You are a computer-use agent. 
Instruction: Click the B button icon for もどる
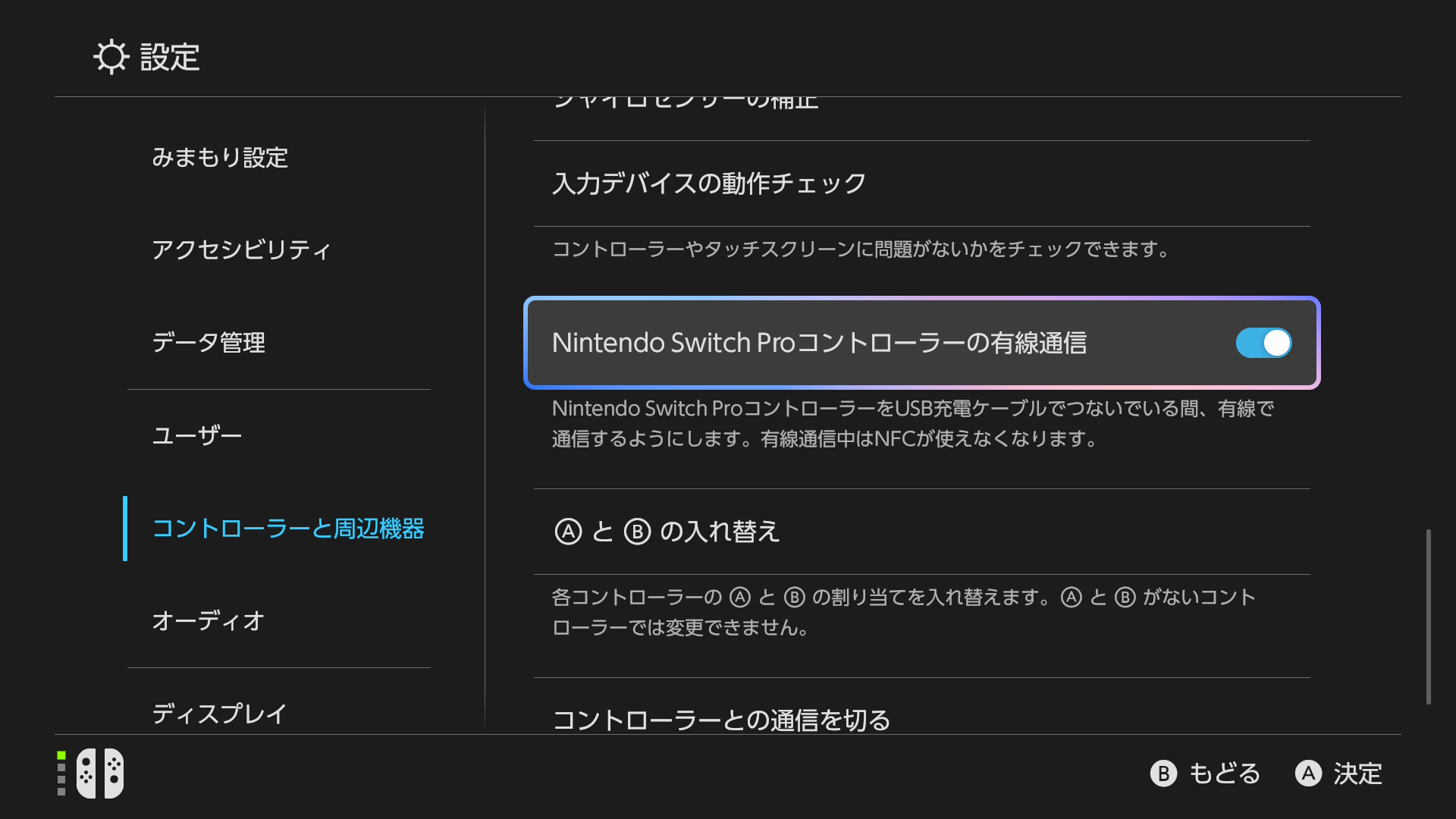(x=1163, y=773)
